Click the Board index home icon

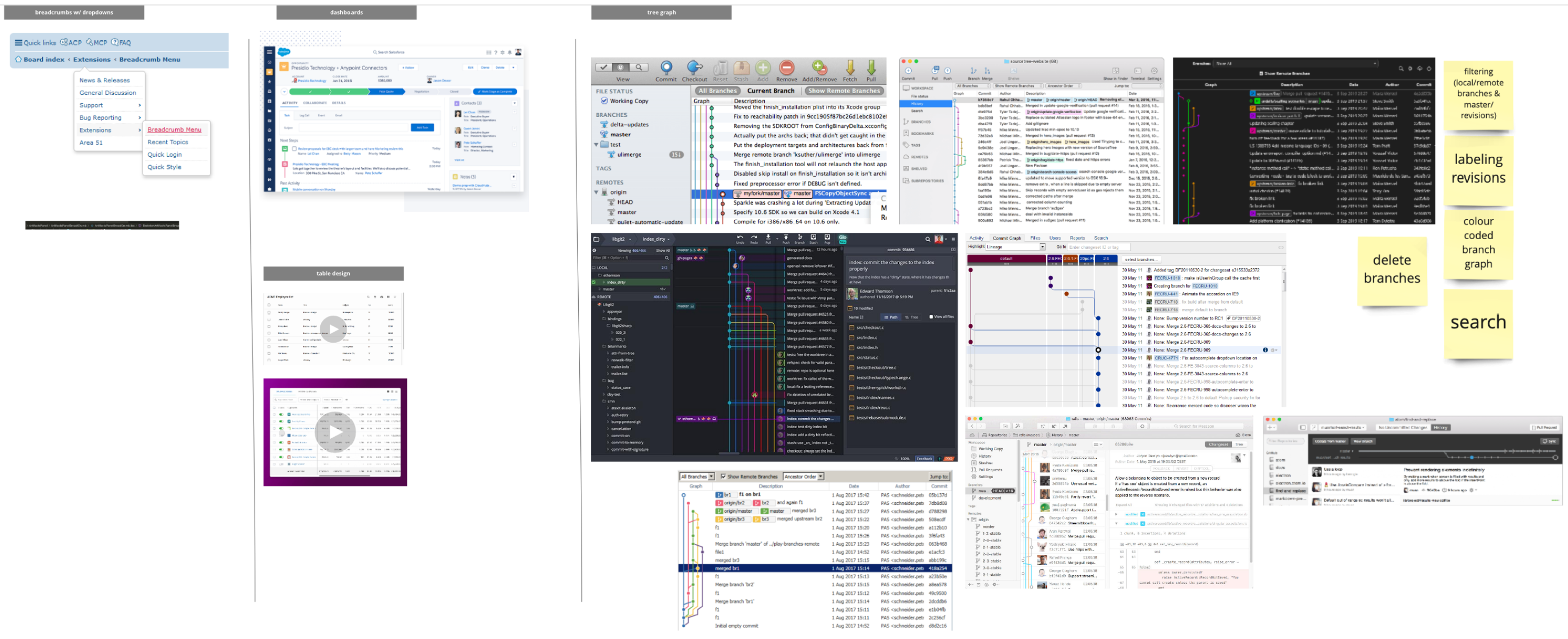18,60
